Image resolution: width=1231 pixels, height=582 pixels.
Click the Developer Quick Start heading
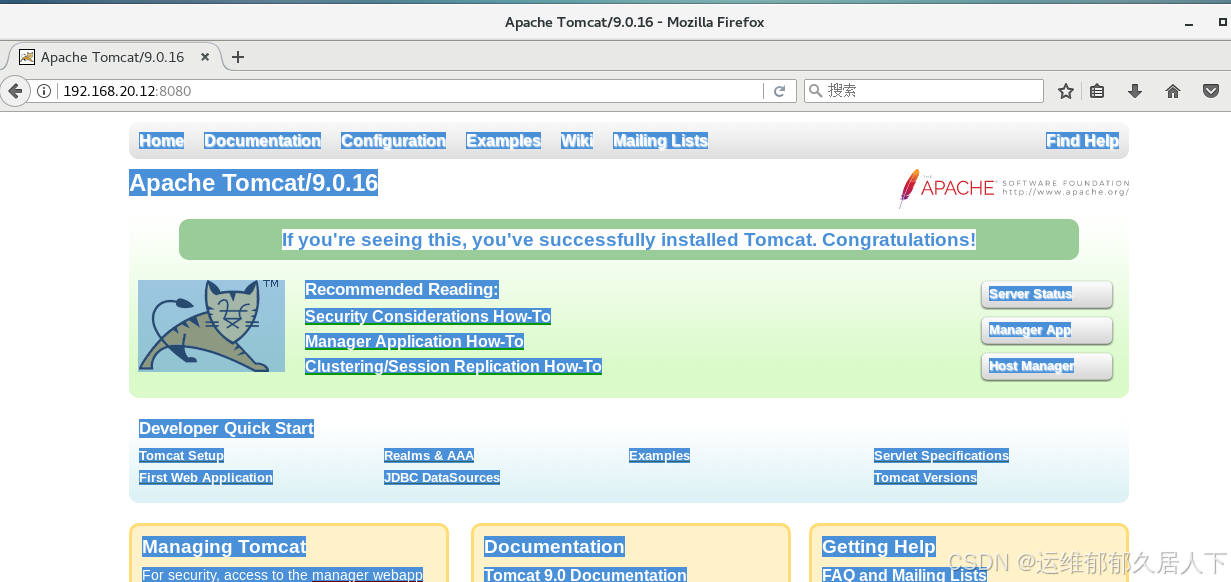pos(226,429)
